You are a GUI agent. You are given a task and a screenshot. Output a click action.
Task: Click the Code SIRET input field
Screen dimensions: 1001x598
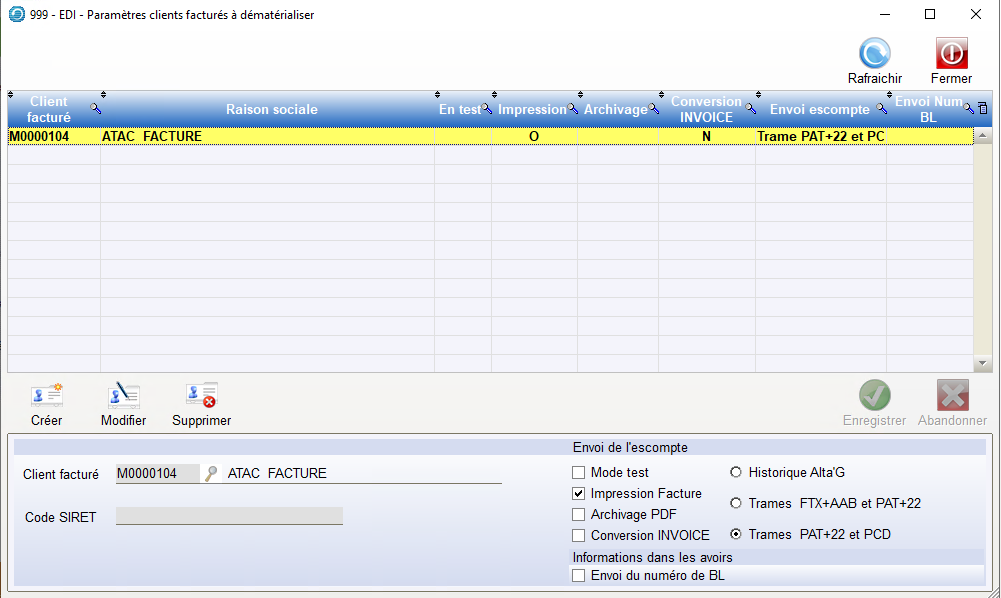[x=229, y=517]
